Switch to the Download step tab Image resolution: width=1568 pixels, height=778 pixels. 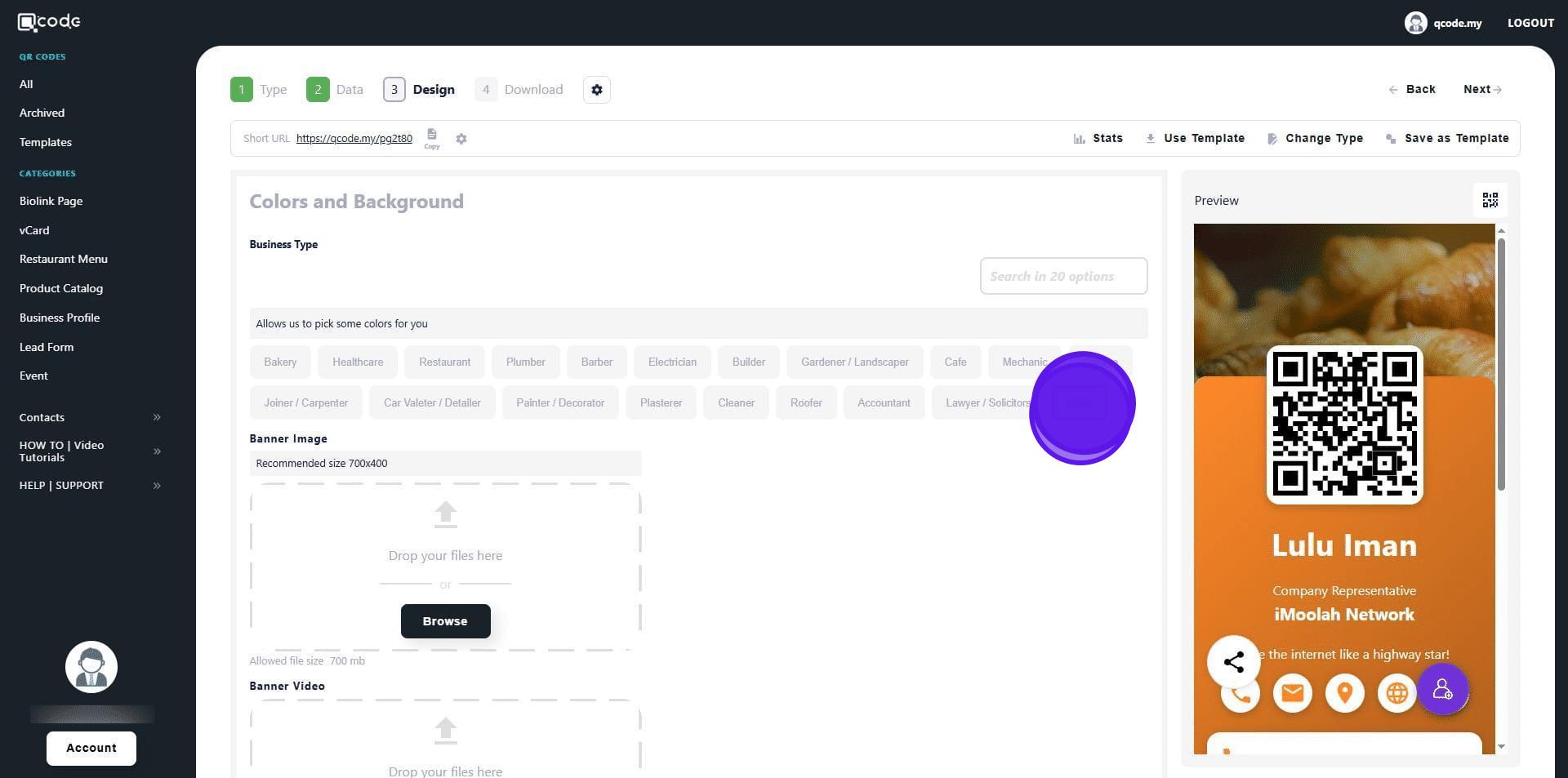(519, 90)
